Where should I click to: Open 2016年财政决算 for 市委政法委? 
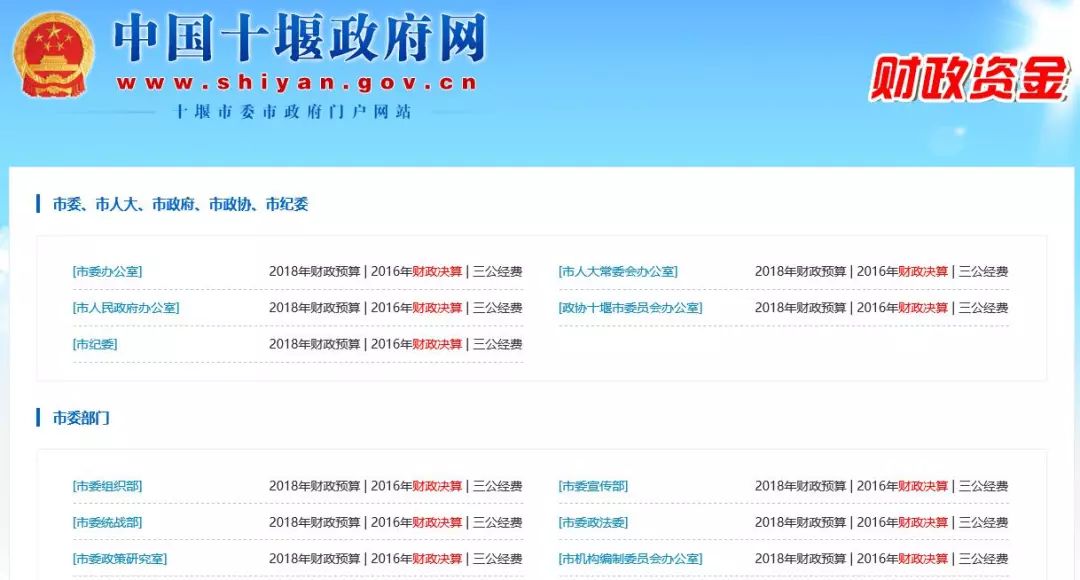902,523
